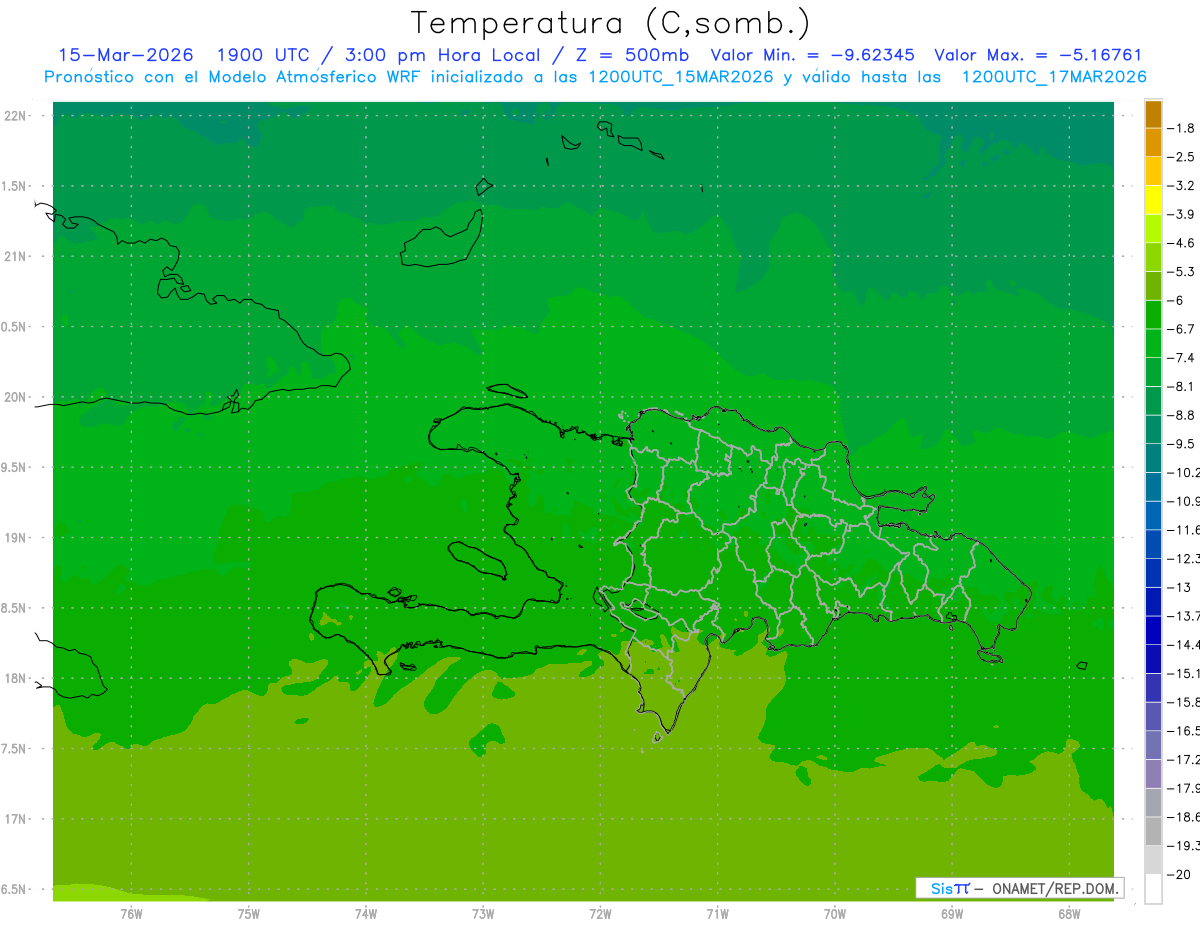This screenshot has height=927, width=1200.
Task: Click the gray swatch between -18.6 and -19.3
Action: pos(1153,831)
